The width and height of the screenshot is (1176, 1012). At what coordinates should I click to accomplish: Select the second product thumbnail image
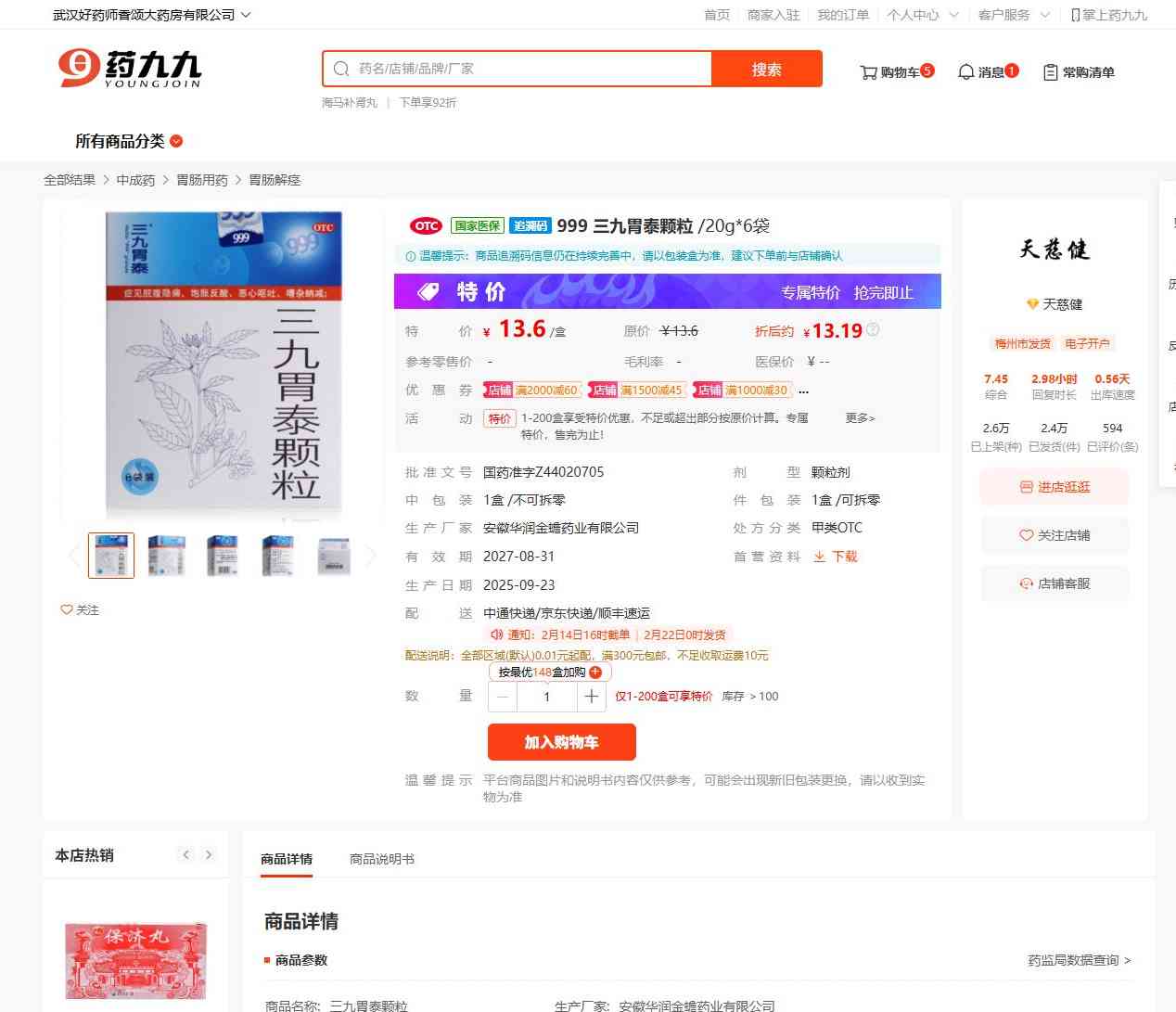167,556
